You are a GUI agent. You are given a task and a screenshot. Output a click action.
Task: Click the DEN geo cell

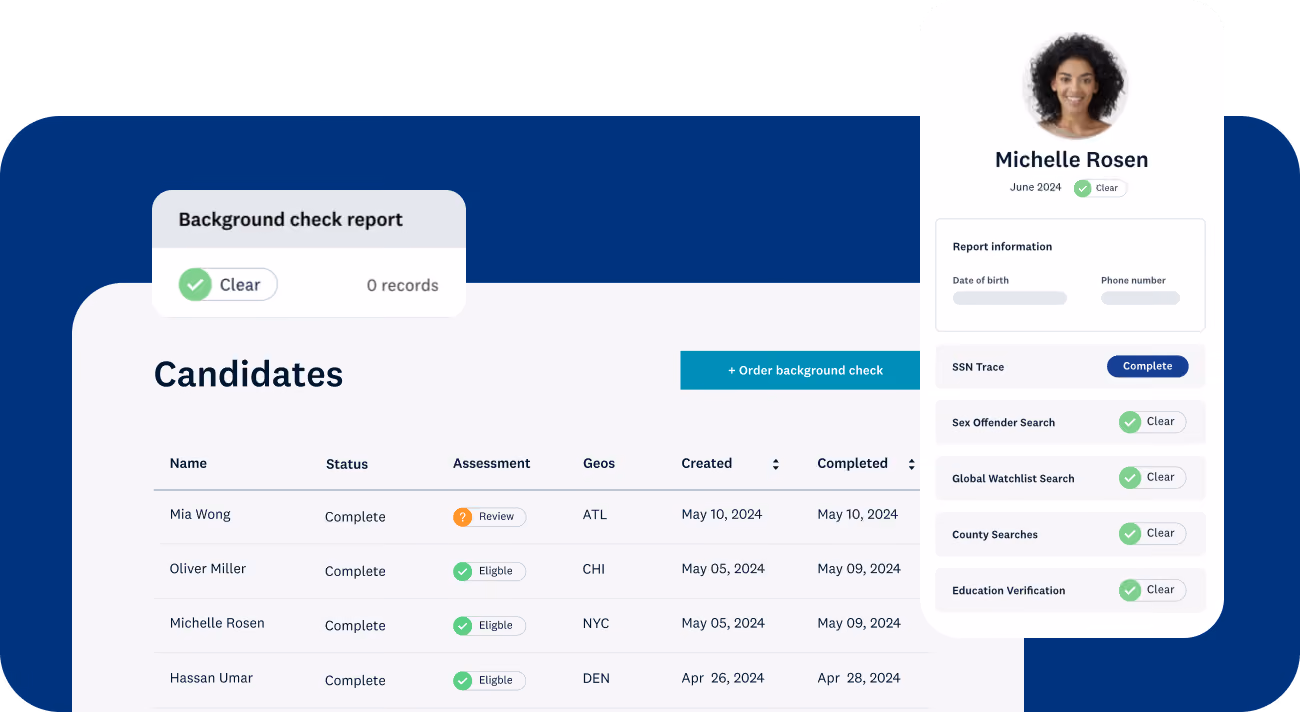pos(596,678)
